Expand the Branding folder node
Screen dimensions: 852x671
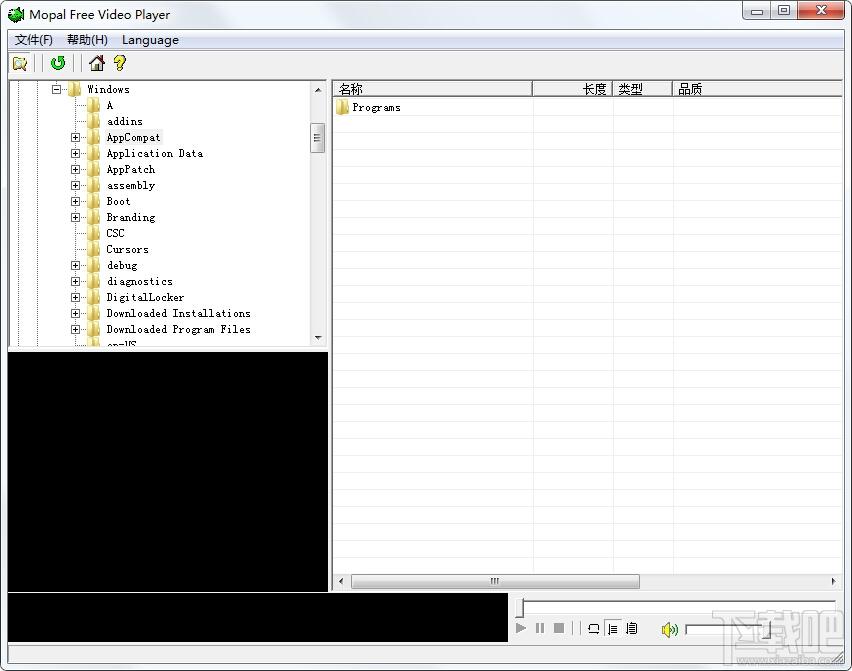76,217
